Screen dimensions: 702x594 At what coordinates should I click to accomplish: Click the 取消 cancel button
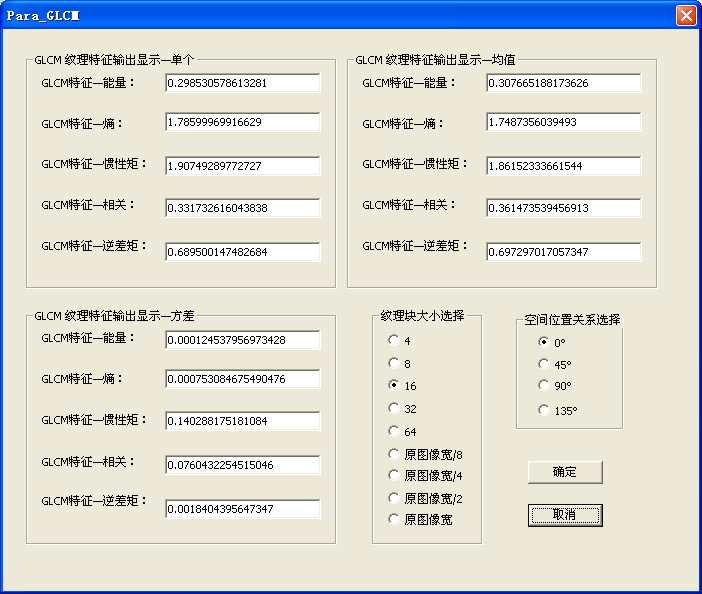pyautogui.click(x=565, y=515)
